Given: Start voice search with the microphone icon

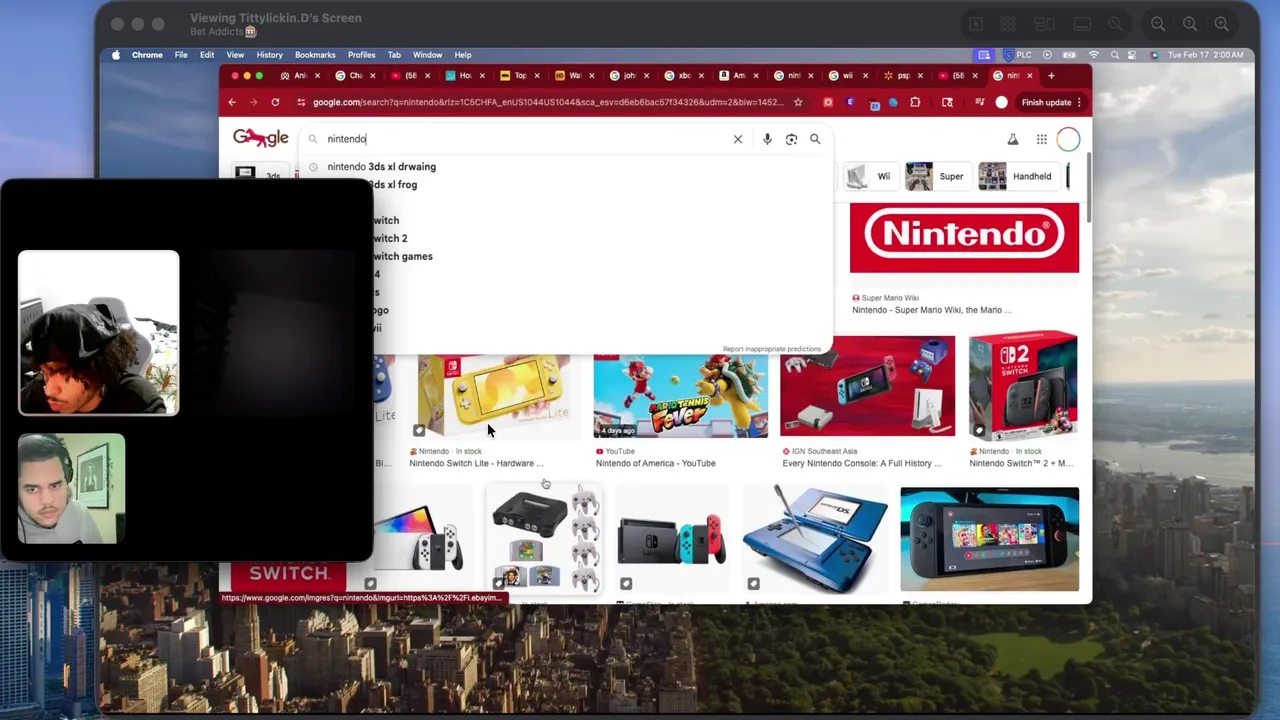Looking at the screenshot, I should tap(767, 139).
